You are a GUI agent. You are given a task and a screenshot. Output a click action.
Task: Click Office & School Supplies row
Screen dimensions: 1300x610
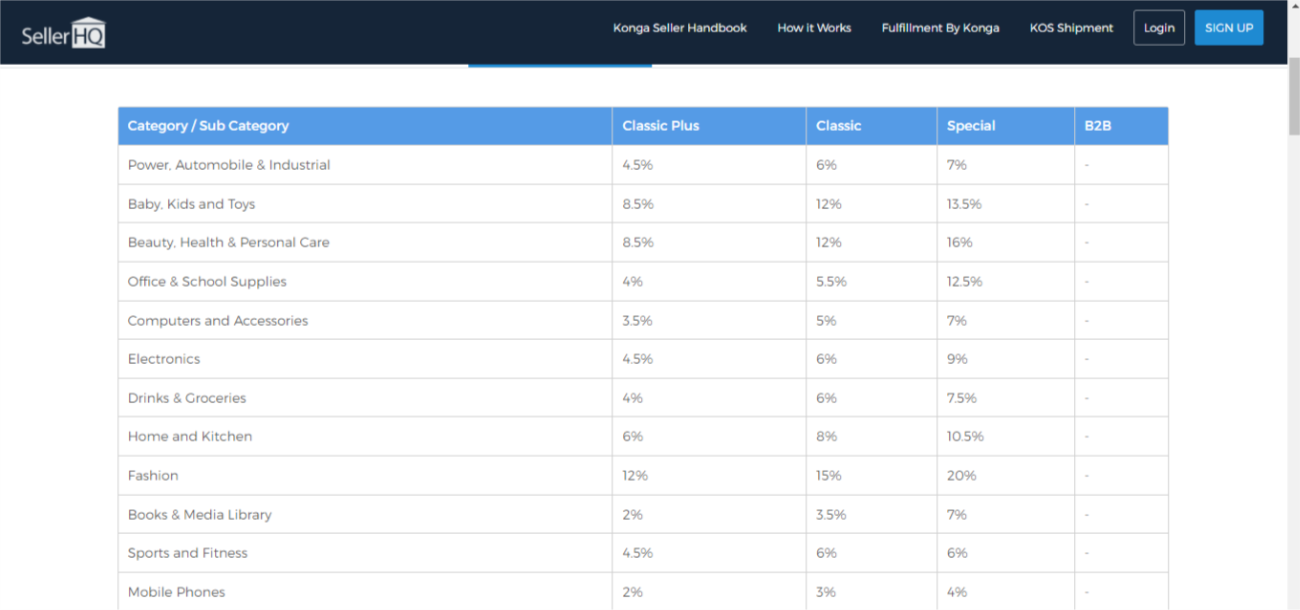pyautogui.click(x=643, y=281)
